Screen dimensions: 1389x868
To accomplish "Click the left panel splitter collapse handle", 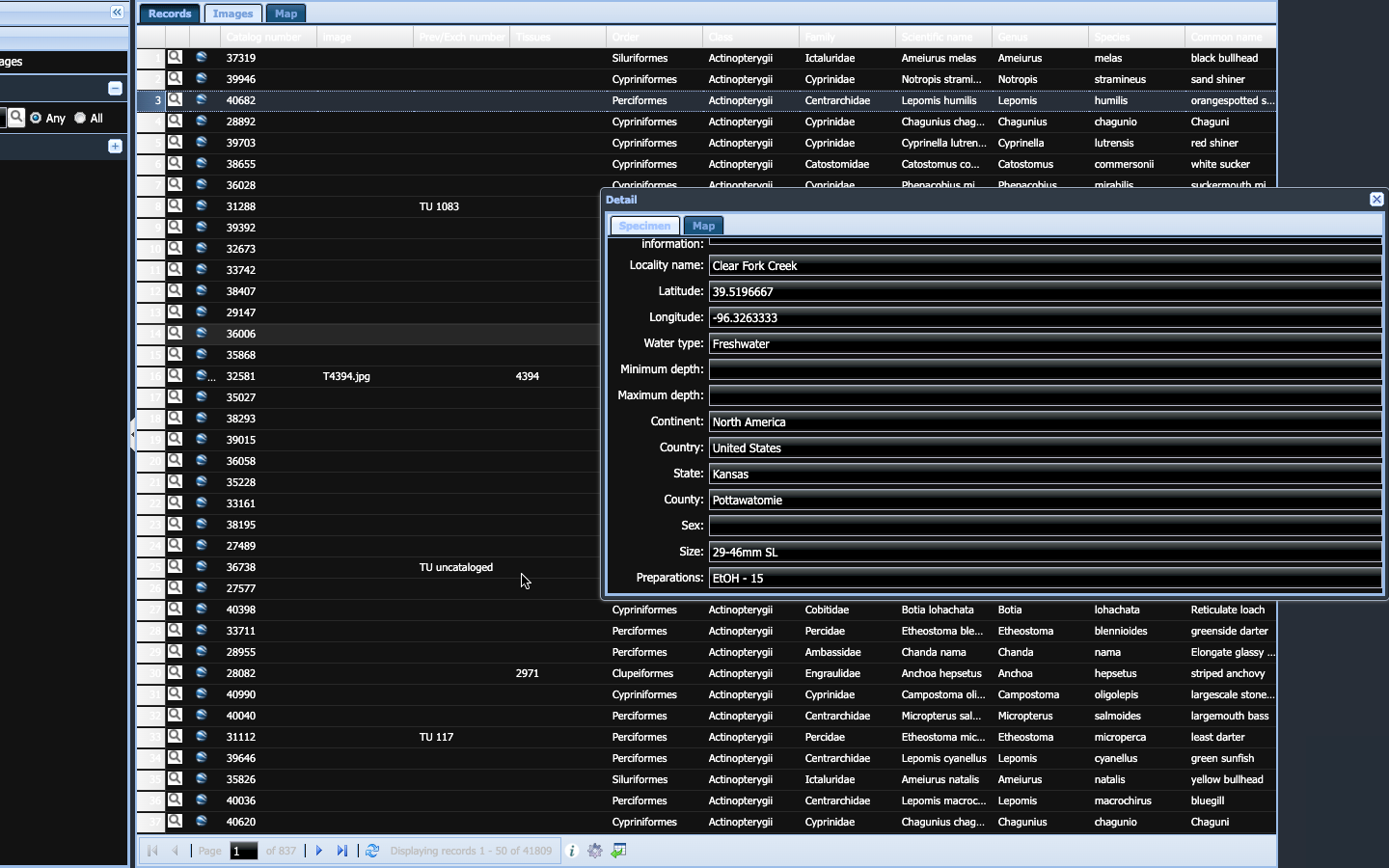I will (132, 434).
